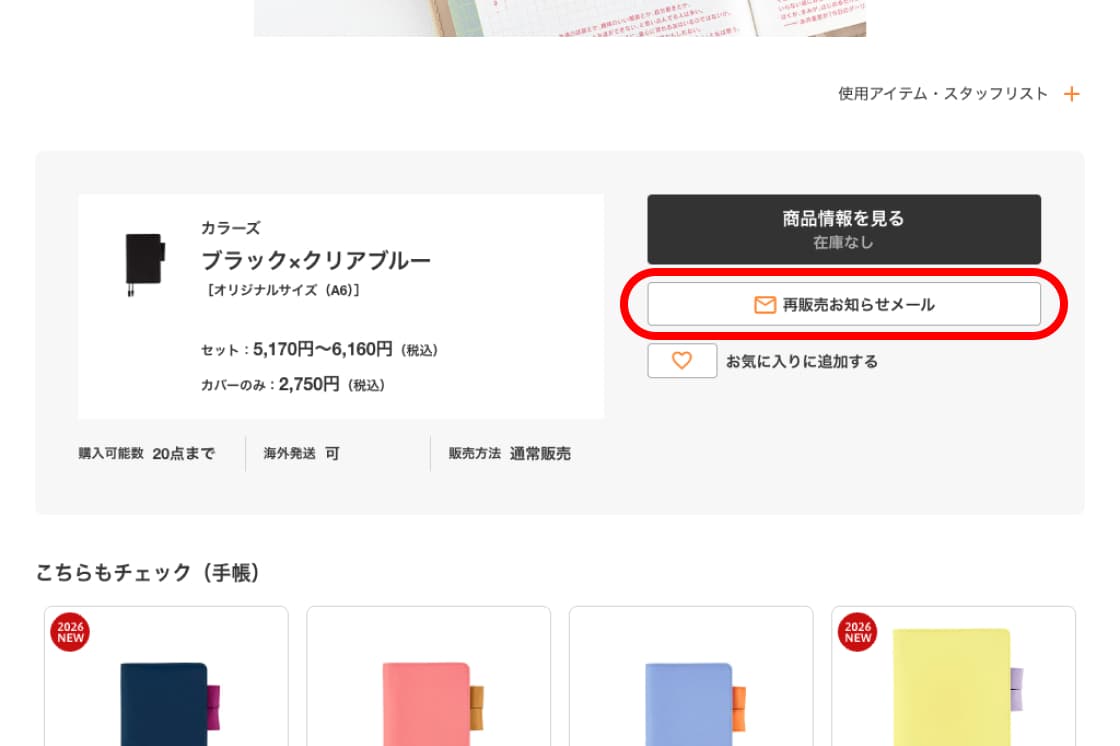Click the お気に入りに追加する text
This screenshot has width=1120, height=746.
pyautogui.click(x=801, y=362)
